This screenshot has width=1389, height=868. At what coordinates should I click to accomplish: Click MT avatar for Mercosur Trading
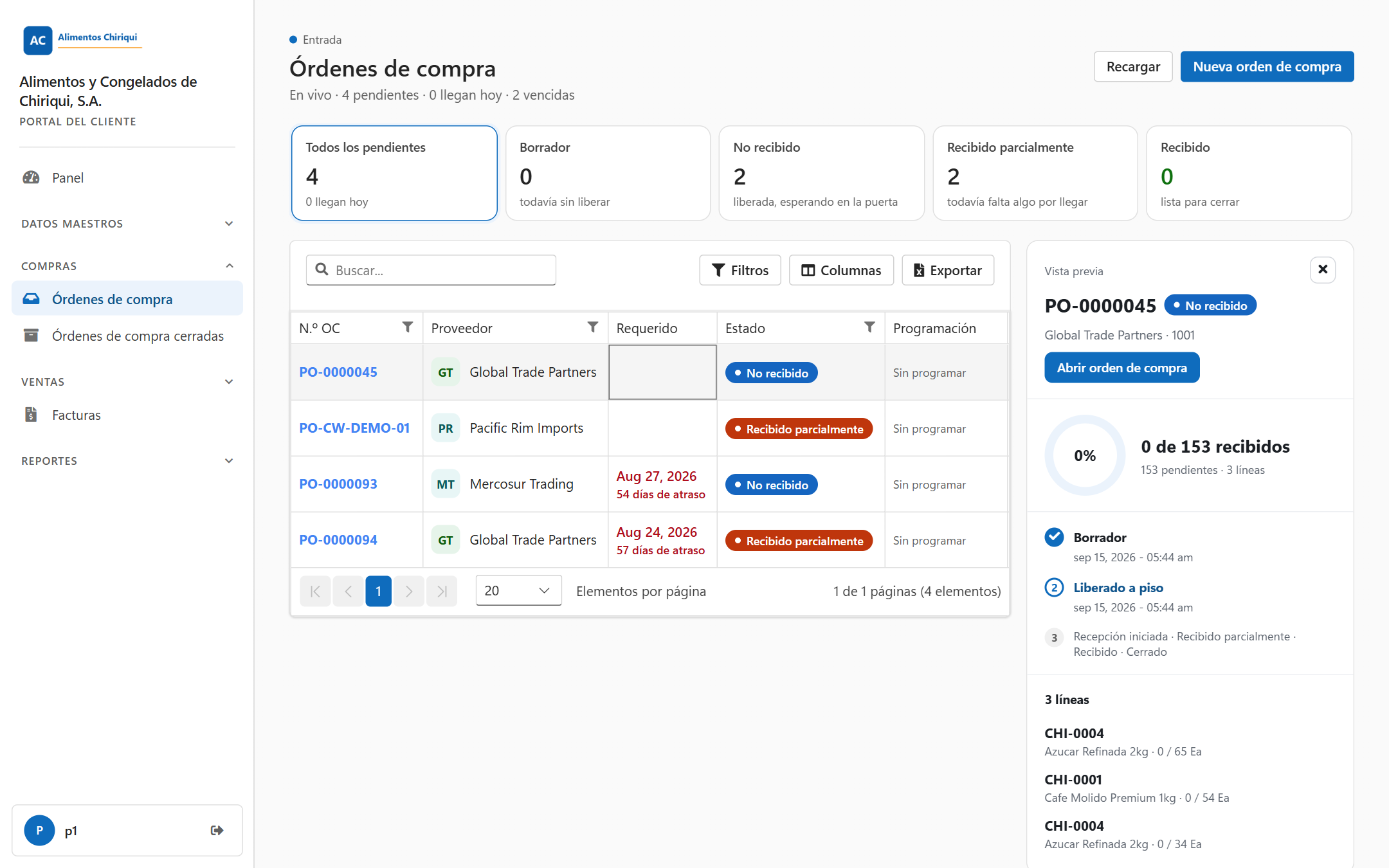(446, 484)
